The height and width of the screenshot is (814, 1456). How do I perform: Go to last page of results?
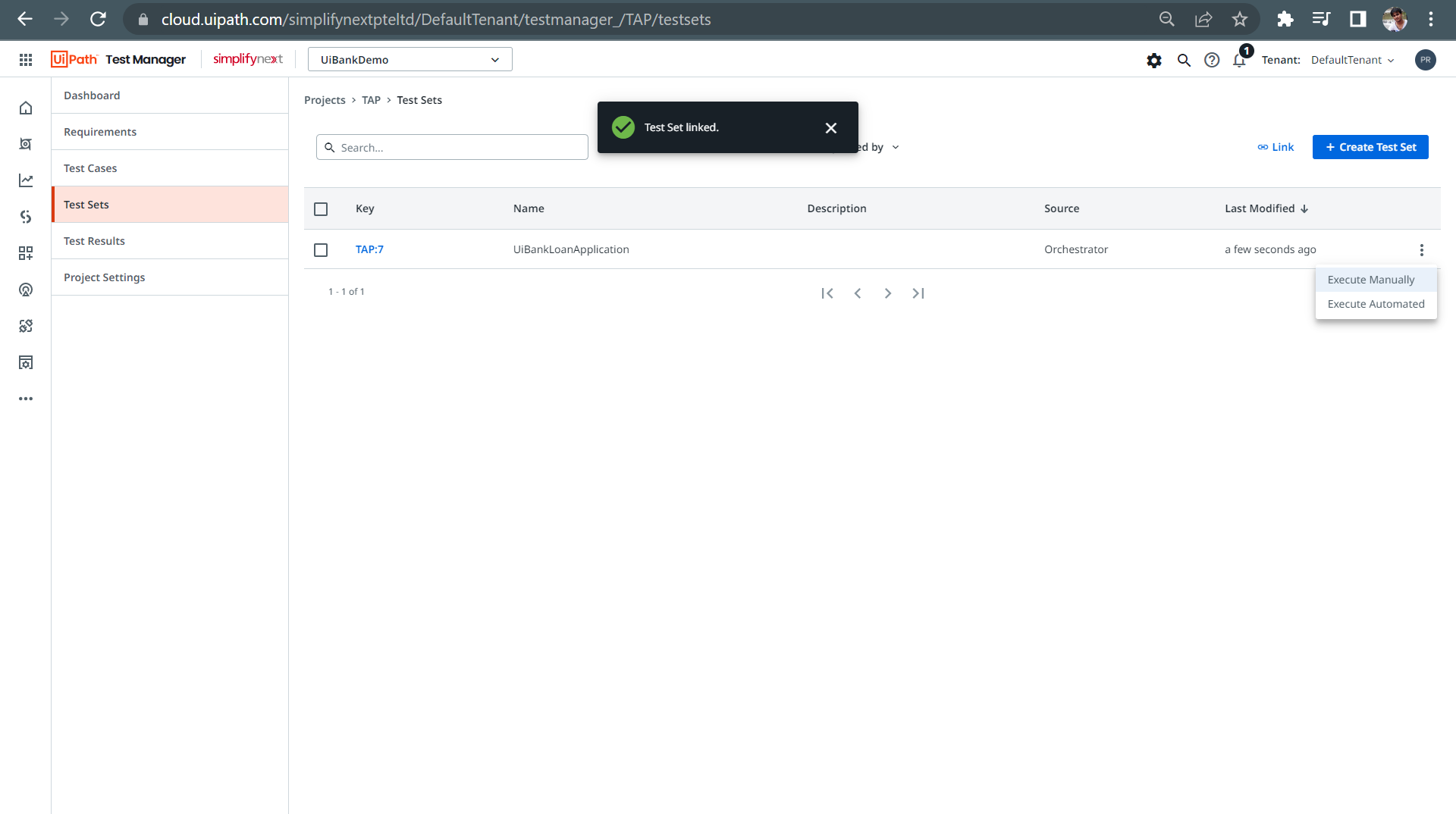pos(918,293)
